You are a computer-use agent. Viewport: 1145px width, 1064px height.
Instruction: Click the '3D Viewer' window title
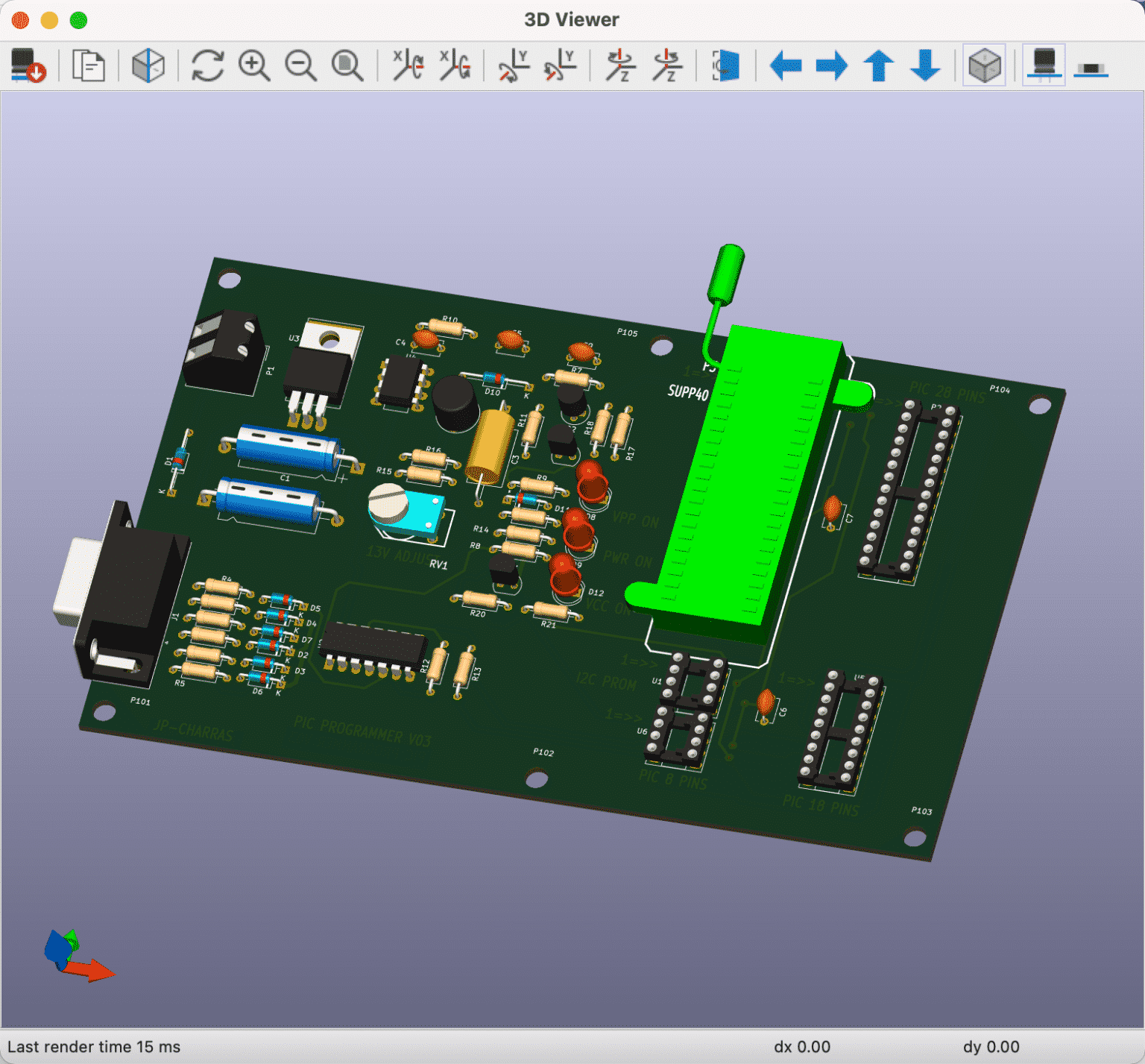point(572,20)
